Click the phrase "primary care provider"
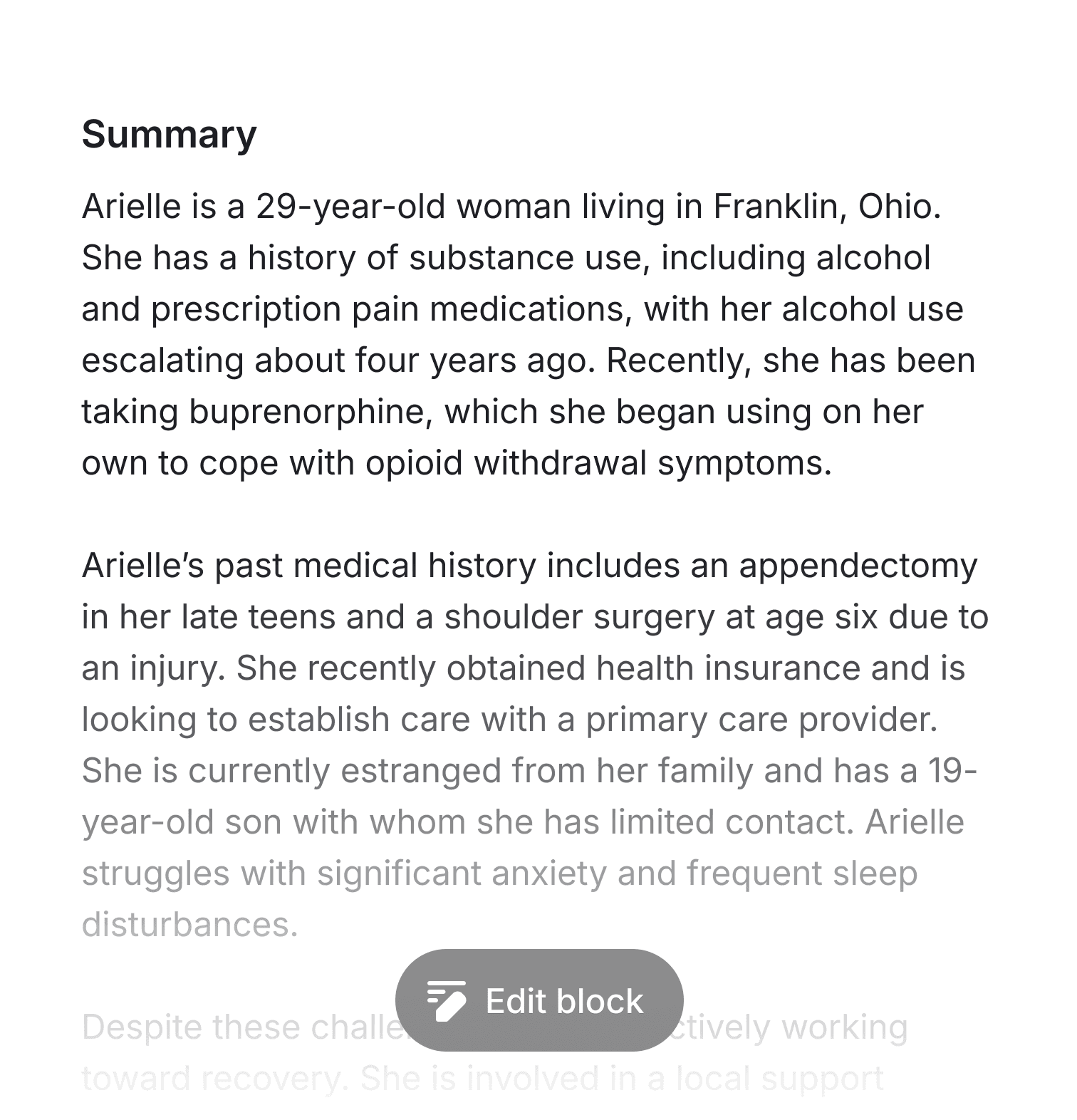1077x1120 pixels. click(761, 720)
